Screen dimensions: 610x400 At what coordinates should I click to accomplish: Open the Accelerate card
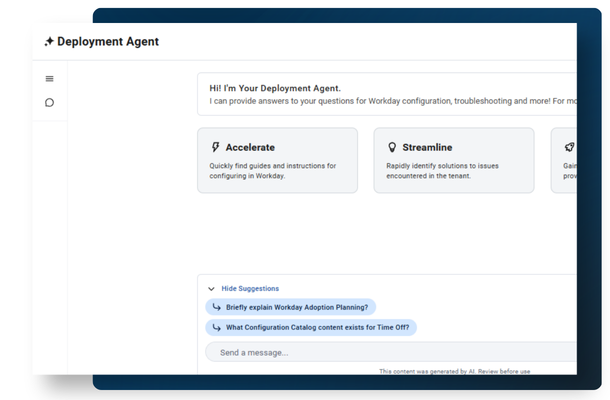[x=277, y=160]
